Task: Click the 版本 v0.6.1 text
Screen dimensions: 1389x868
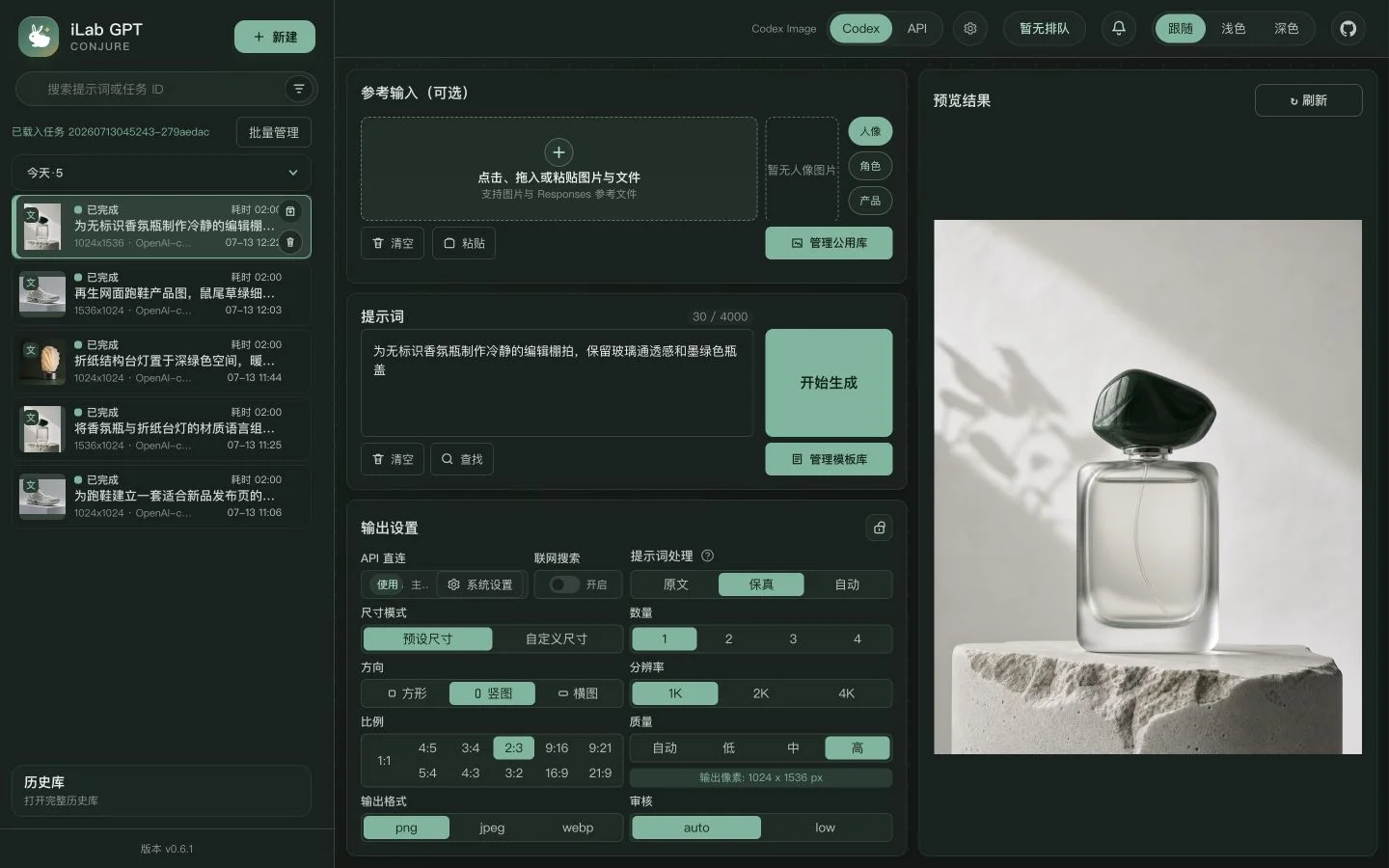Action: (x=167, y=849)
